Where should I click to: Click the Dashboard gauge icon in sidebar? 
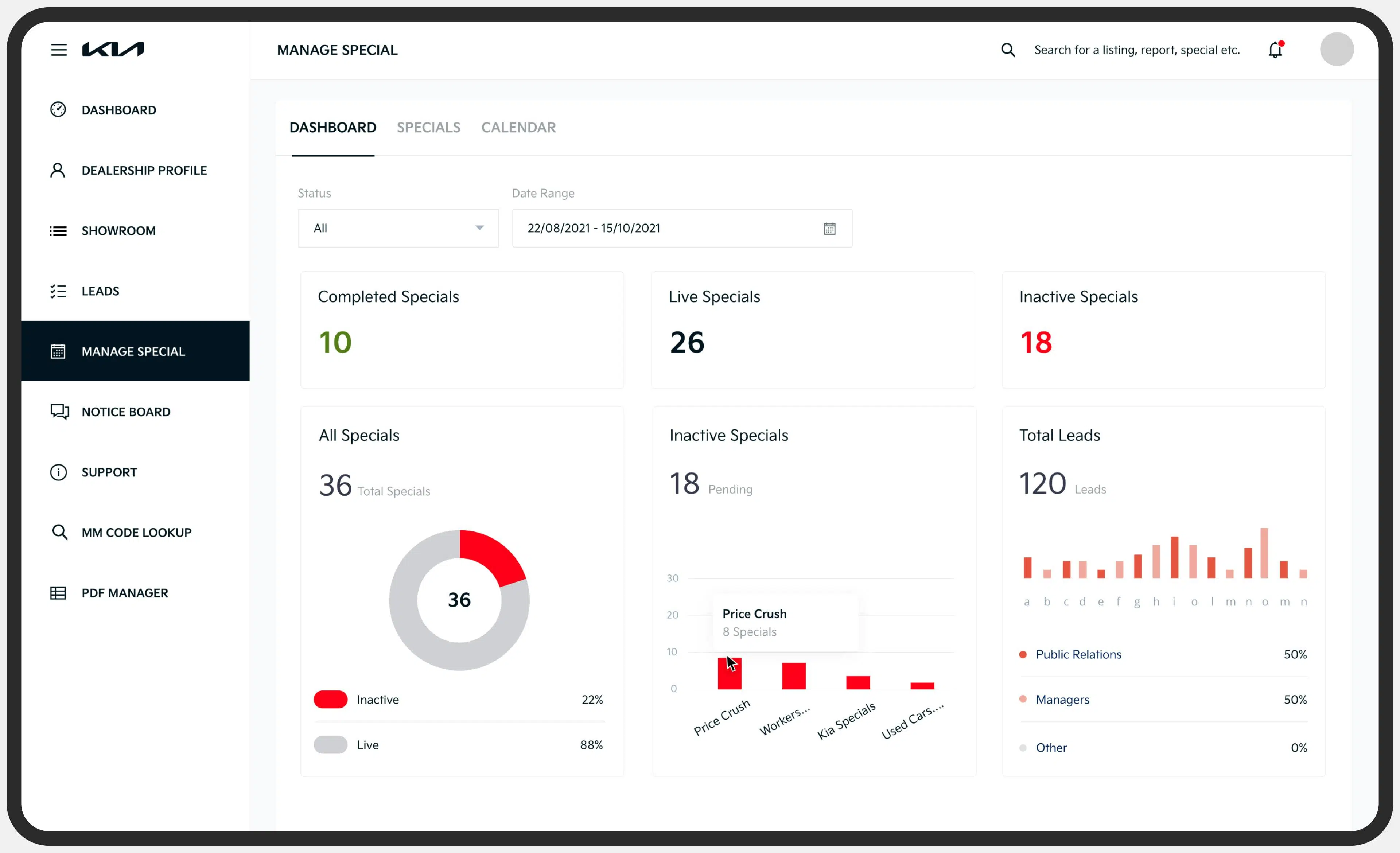pyautogui.click(x=58, y=110)
